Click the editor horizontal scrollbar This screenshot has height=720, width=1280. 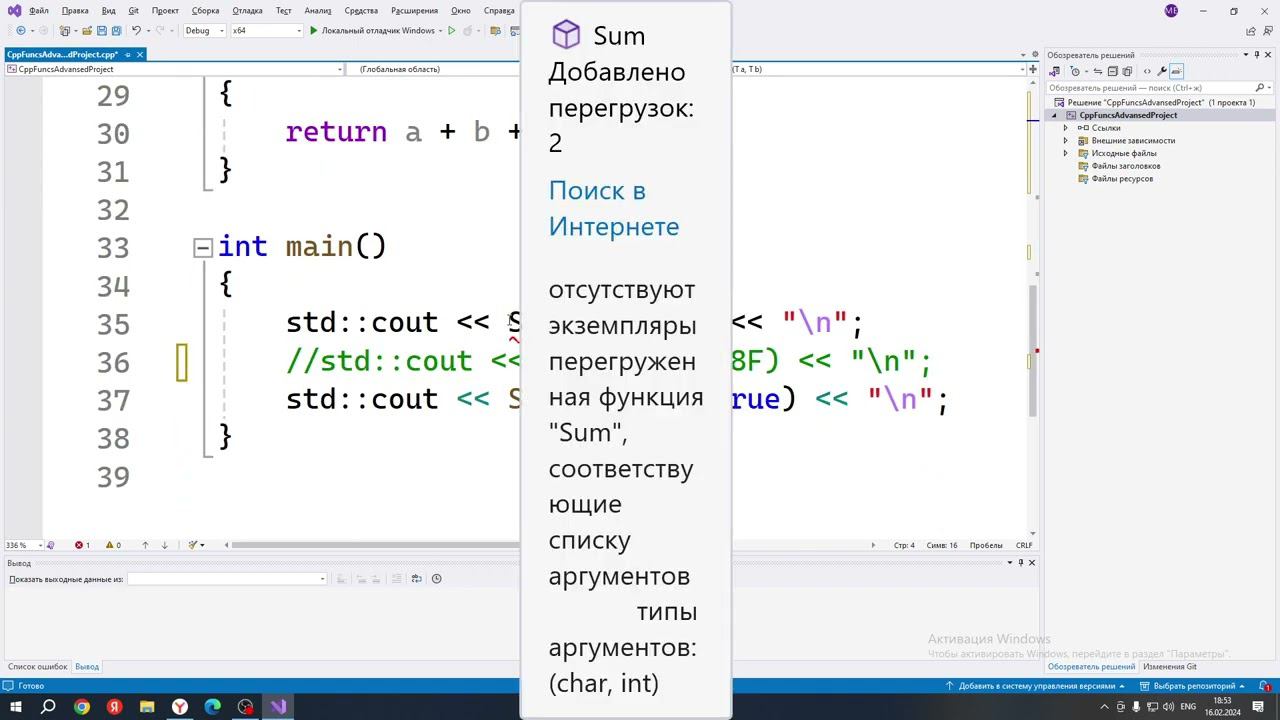coord(550,545)
